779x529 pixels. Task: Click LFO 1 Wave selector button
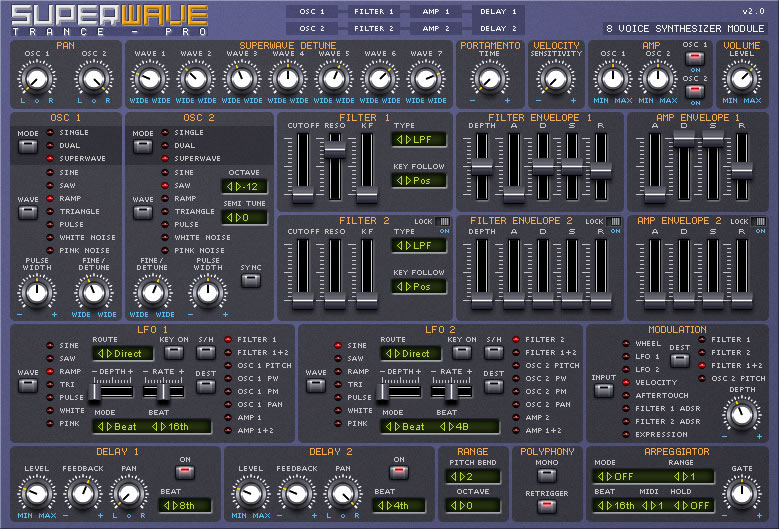(28, 385)
